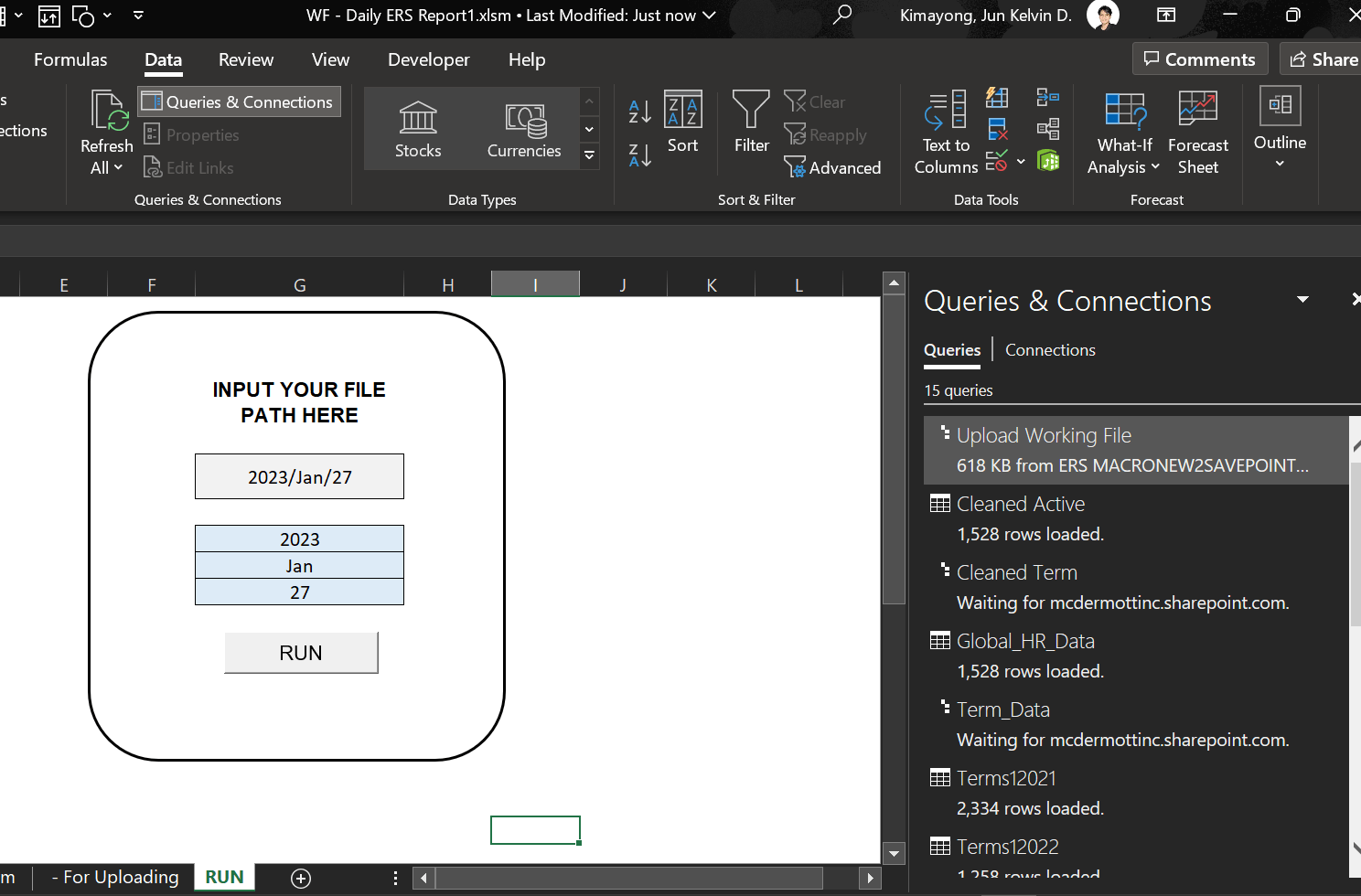
Task: Toggle the Filter funnel button
Action: 751,123
